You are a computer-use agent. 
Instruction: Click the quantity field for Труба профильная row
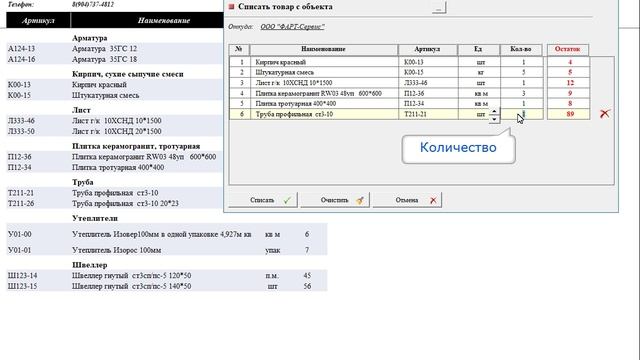coord(522,114)
